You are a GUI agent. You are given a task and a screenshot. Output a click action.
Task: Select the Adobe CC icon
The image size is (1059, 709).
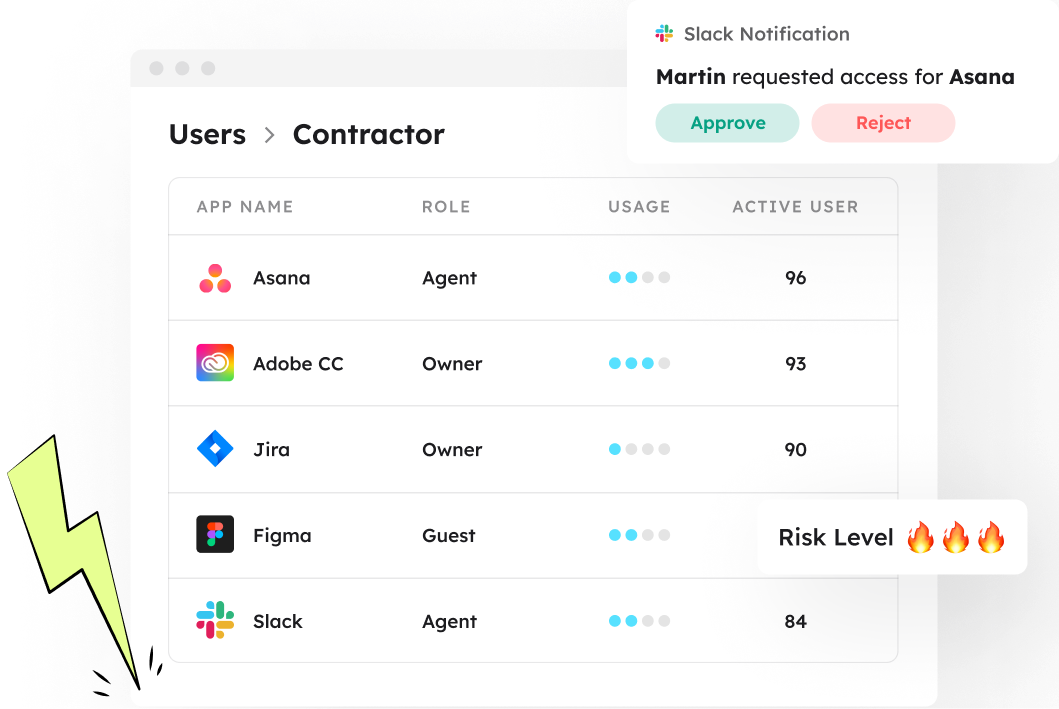point(215,363)
